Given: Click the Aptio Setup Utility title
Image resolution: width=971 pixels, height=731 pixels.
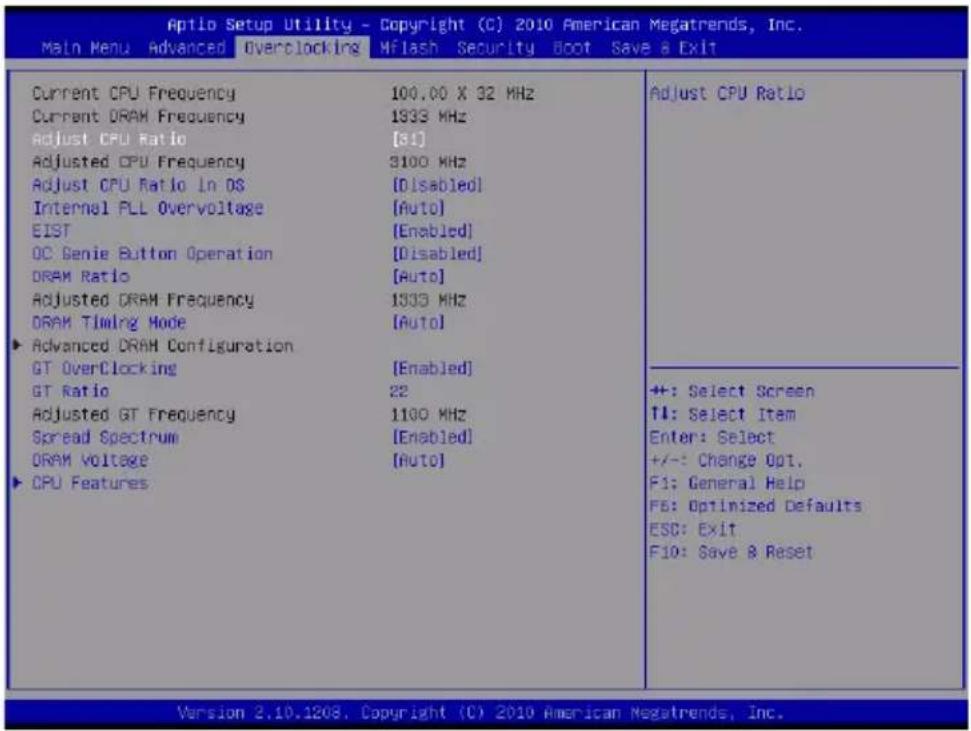Looking at the screenshot, I should [485, 25].
